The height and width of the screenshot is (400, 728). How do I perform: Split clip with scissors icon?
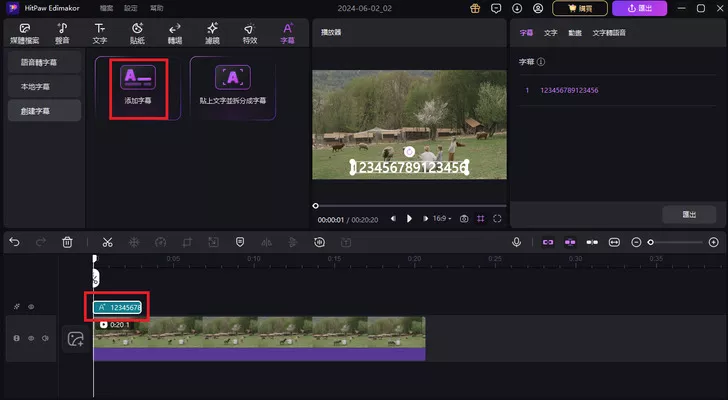107,242
